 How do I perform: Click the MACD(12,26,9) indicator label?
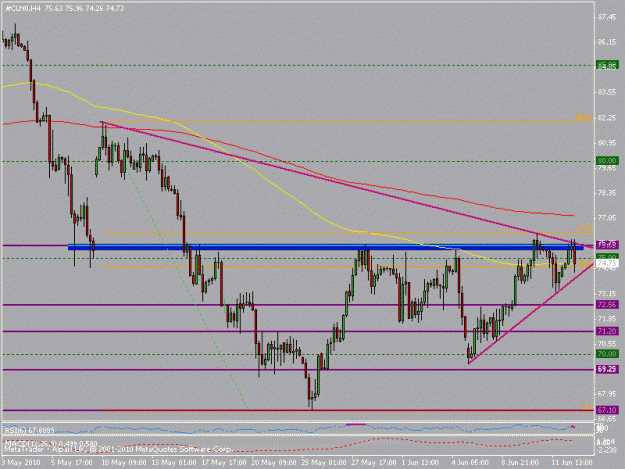coord(51,443)
